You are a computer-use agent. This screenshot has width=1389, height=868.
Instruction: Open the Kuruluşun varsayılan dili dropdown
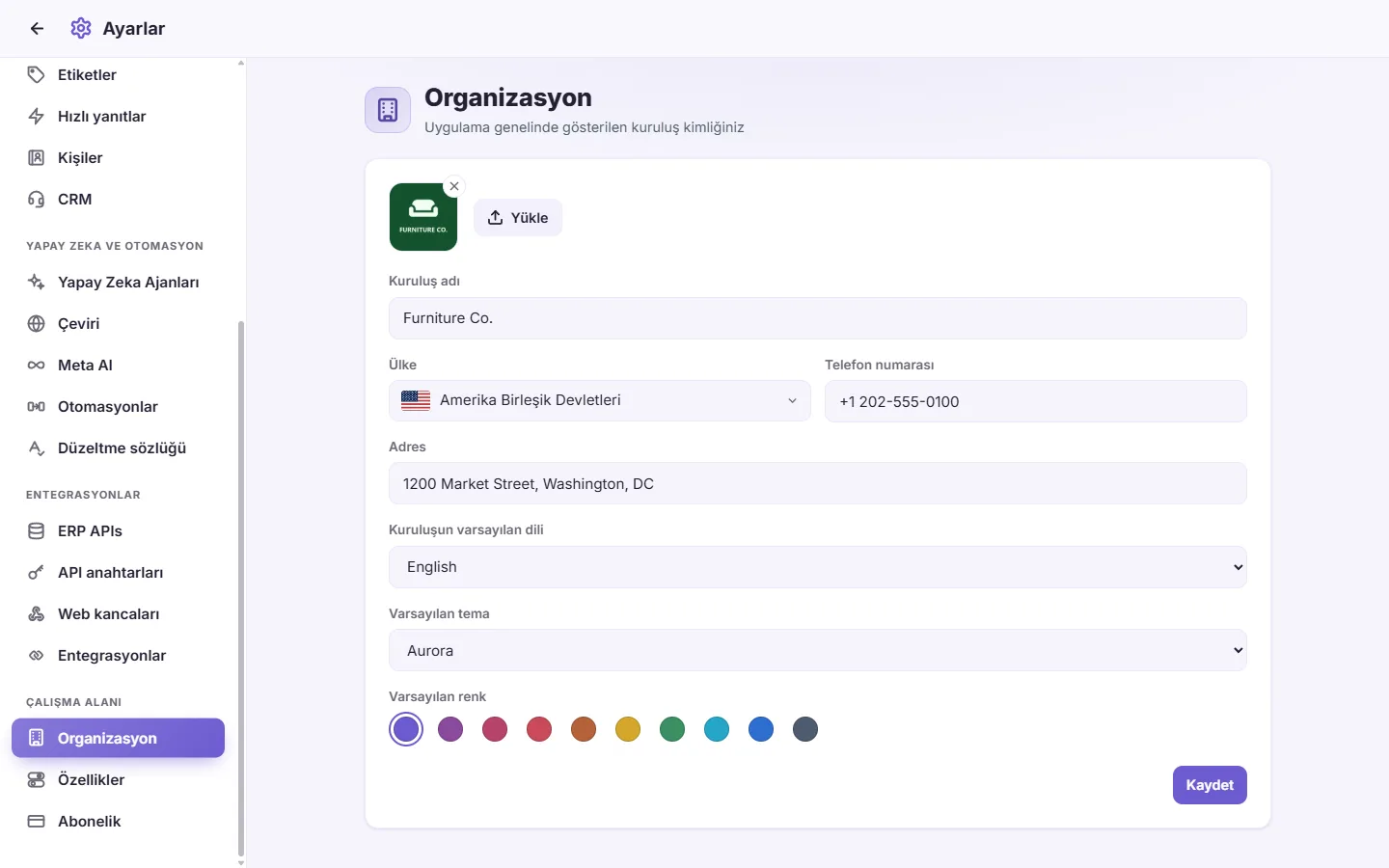point(818,567)
